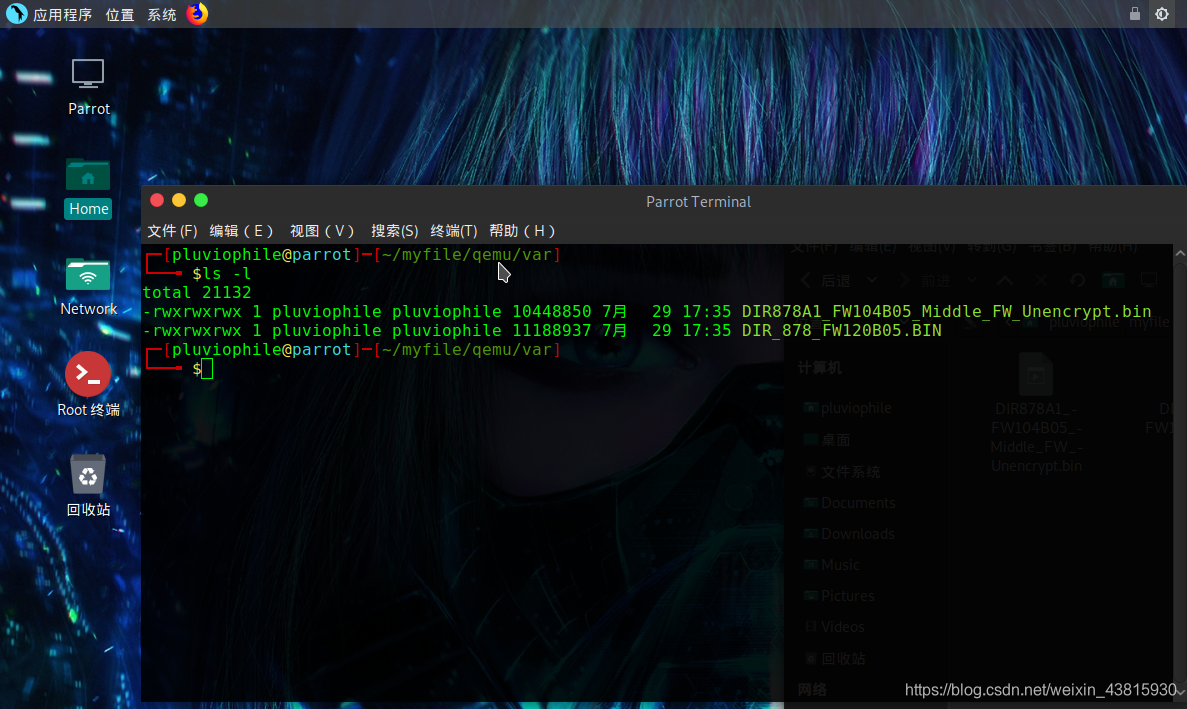Launch Firefox from the top panel
Screen dimensions: 1187x709
(x=198, y=14)
